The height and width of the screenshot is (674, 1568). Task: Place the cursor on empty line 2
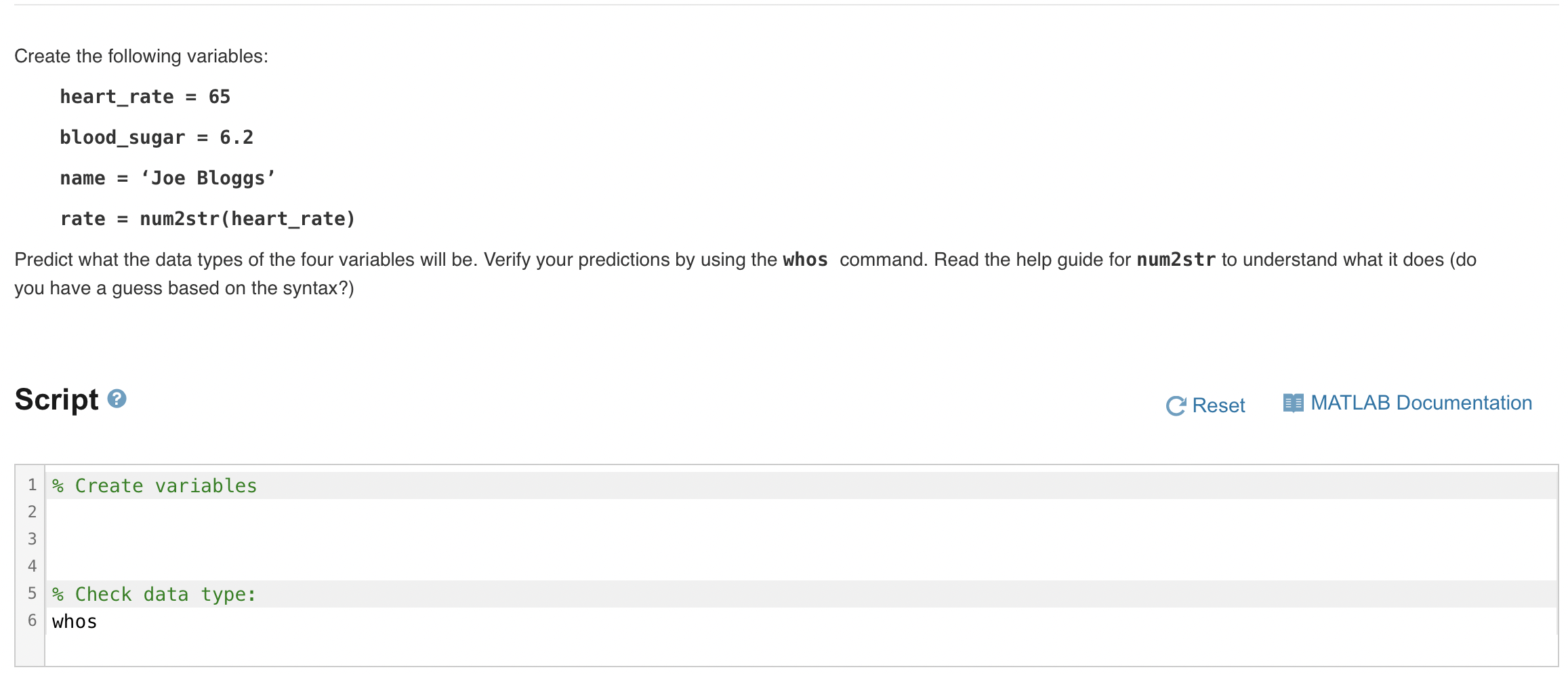[x=203, y=512]
